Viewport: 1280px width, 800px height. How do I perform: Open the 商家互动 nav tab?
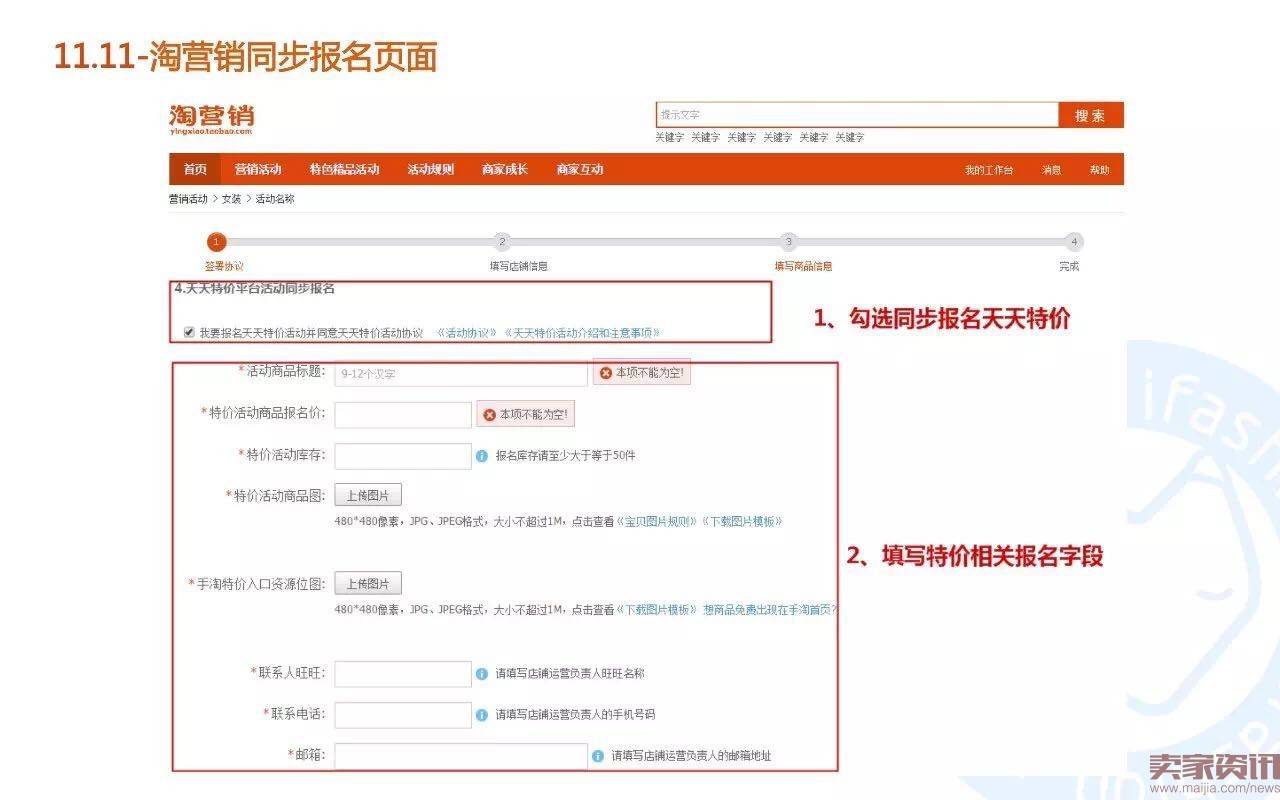(580, 169)
